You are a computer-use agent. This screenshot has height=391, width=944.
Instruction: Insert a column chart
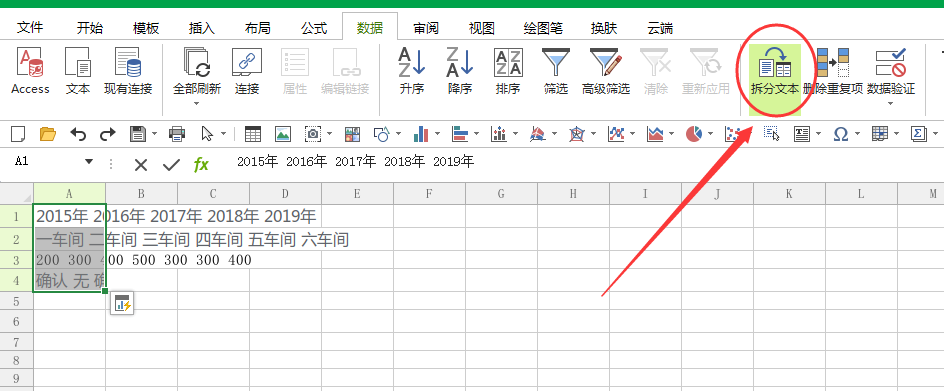pyautogui.click(x=421, y=133)
